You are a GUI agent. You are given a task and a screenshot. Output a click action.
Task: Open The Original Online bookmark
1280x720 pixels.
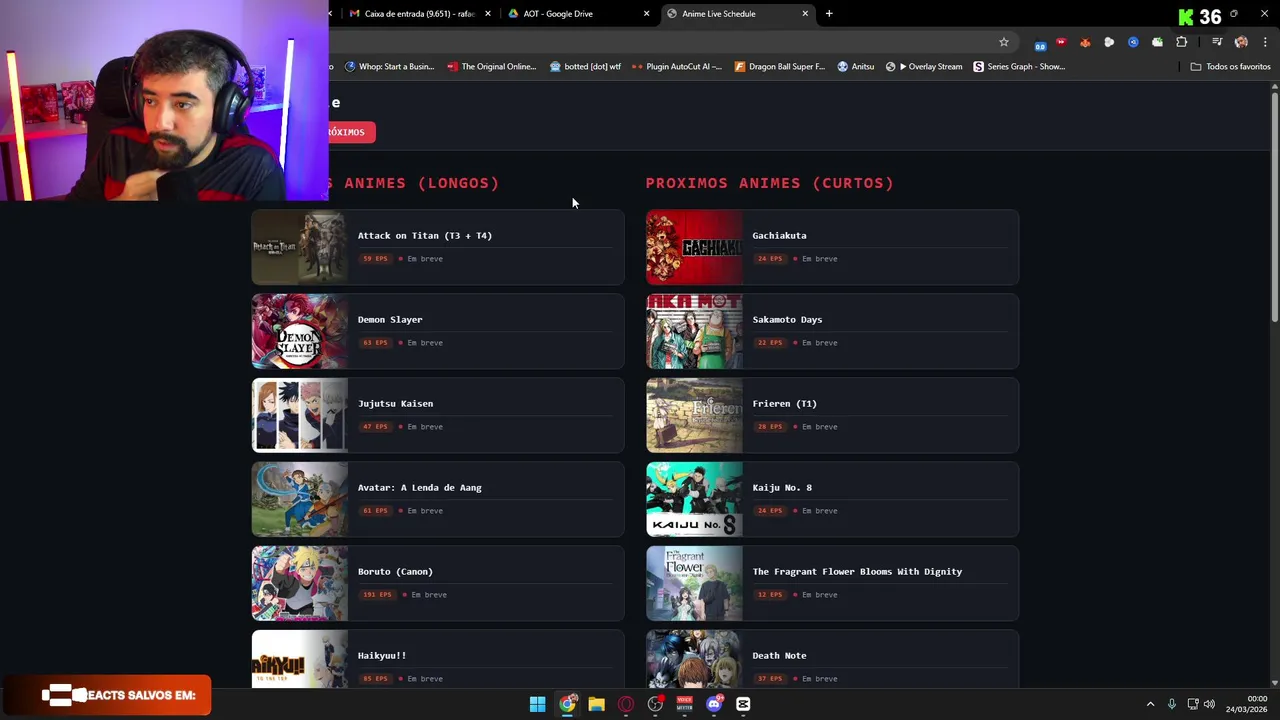(x=492, y=67)
